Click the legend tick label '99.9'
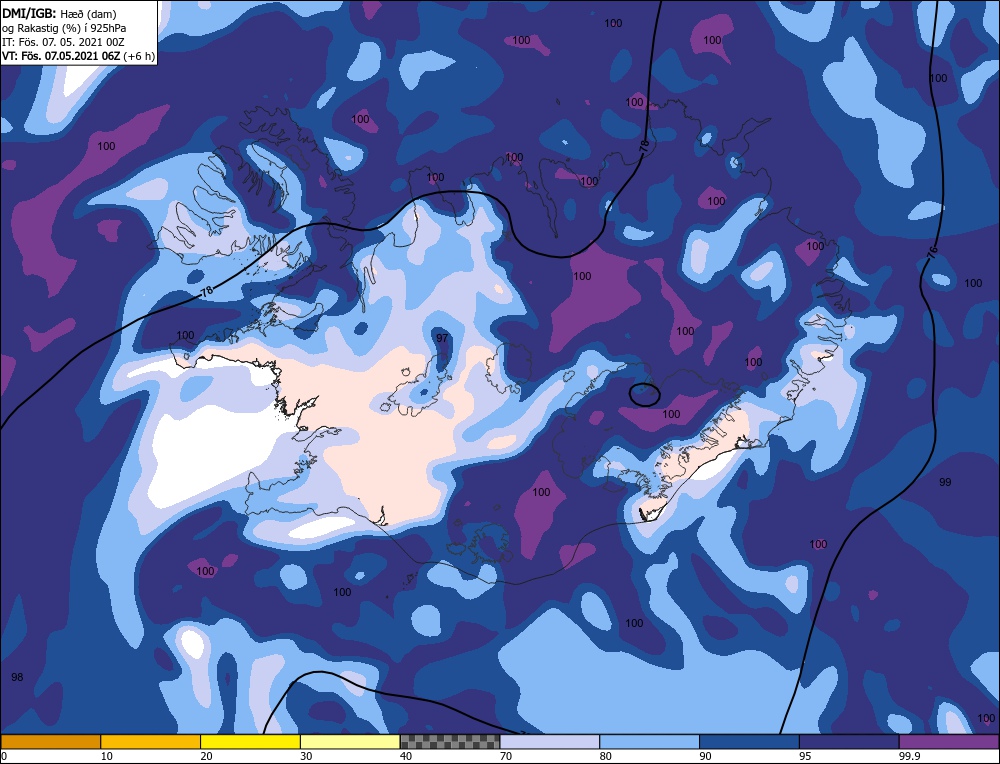This screenshot has width=1000, height=764. pyautogui.click(x=910, y=756)
